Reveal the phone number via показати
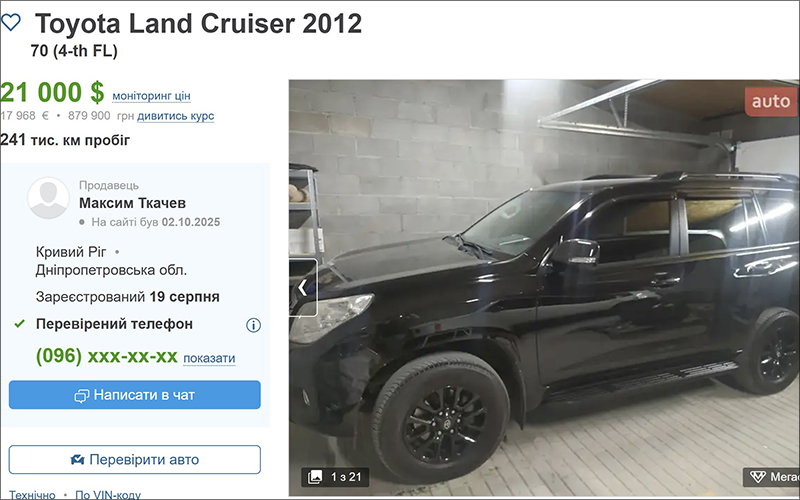 tap(209, 358)
